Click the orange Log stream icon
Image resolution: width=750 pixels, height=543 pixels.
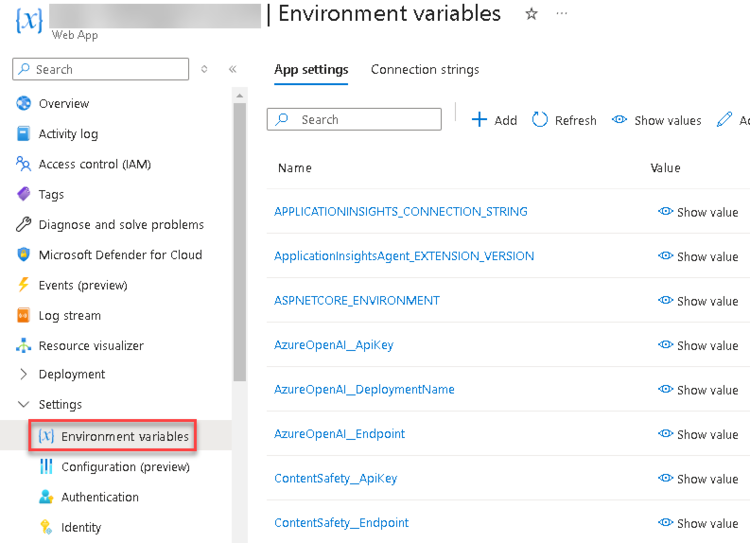[x=23, y=315]
